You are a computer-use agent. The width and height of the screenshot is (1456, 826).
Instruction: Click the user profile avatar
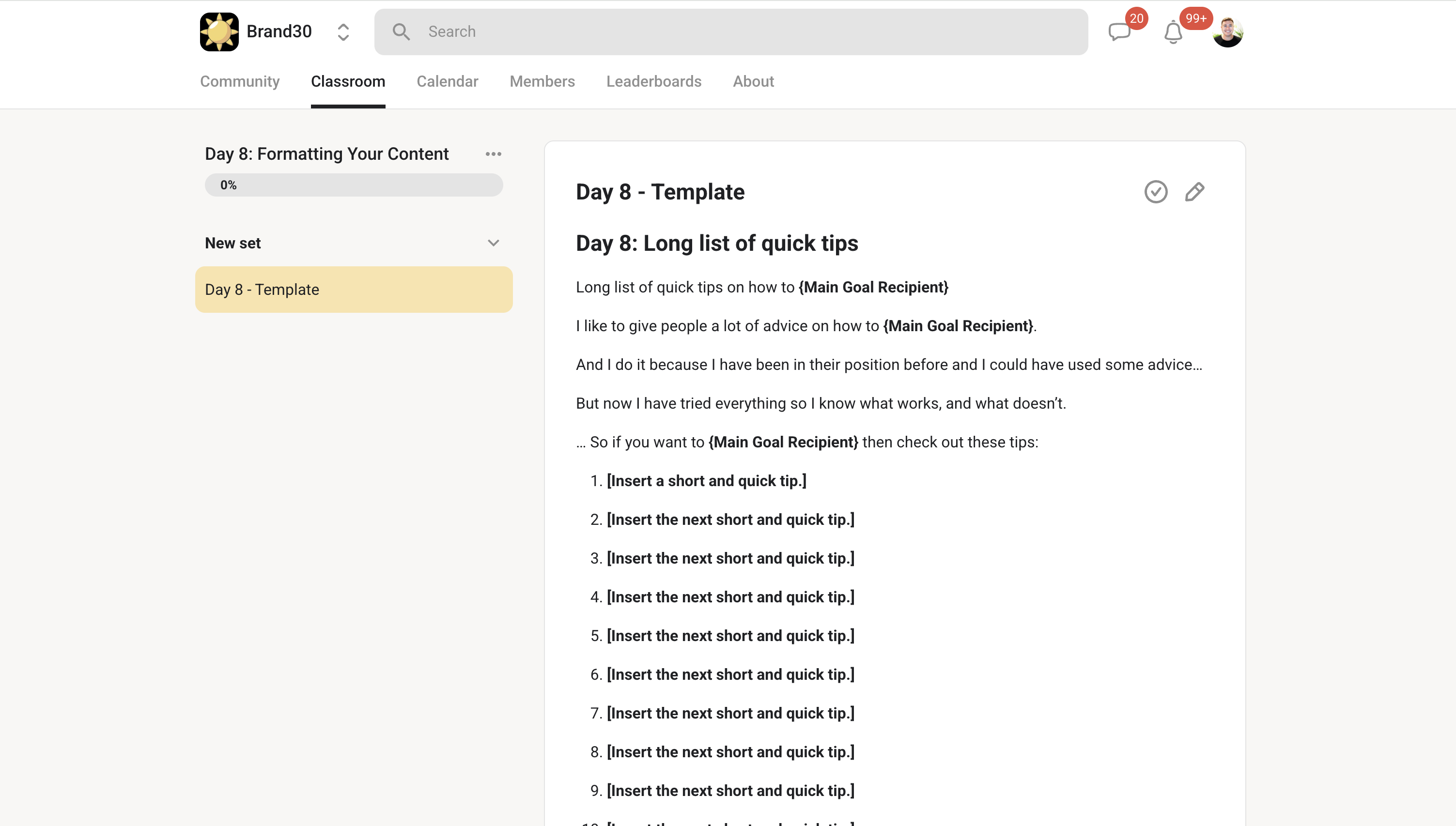(x=1227, y=32)
